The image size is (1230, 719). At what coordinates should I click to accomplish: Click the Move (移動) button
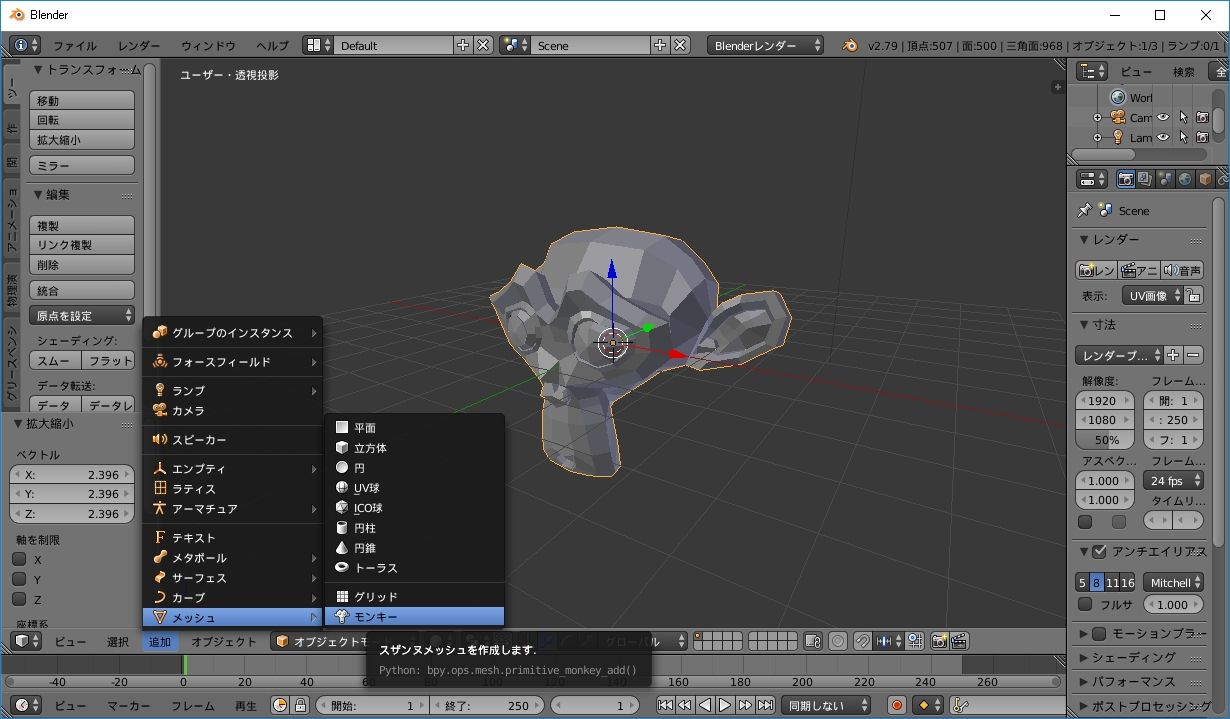82,101
